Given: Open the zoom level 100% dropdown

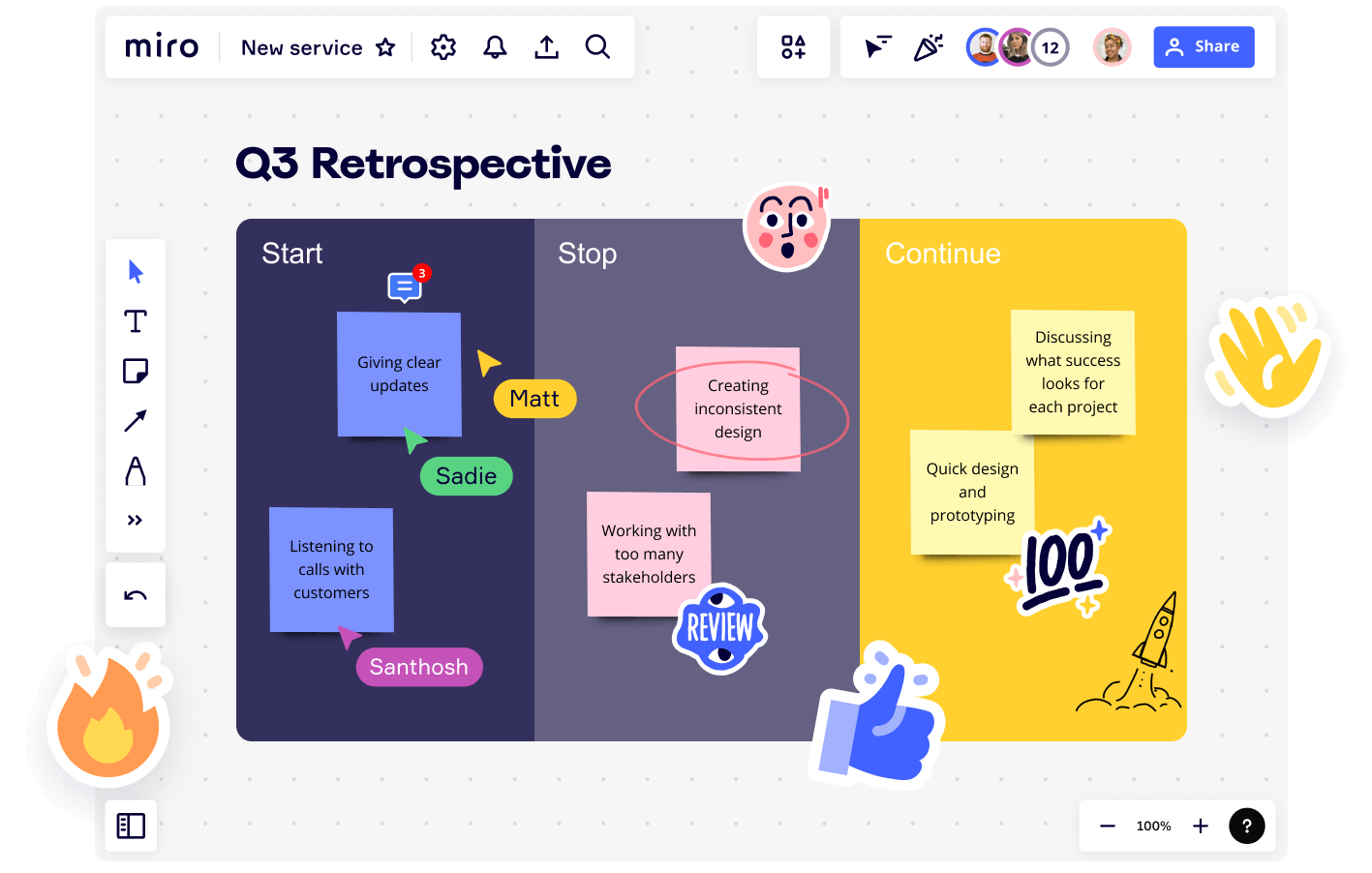Looking at the screenshot, I should coord(1152,826).
